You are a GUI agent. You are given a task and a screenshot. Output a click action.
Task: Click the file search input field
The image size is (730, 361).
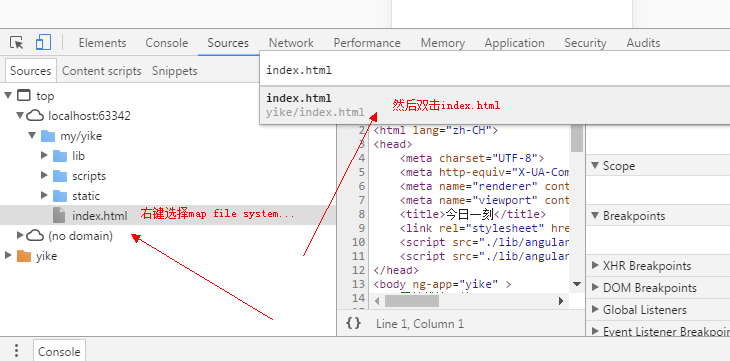click(x=494, y=70)
